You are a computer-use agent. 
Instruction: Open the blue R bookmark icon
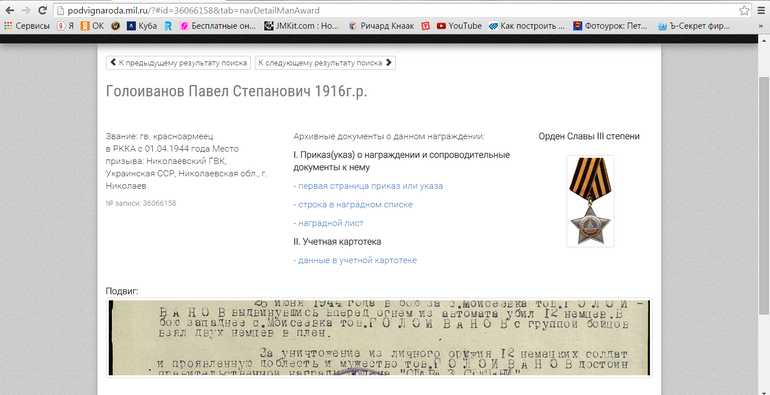[x=168, y=26]
